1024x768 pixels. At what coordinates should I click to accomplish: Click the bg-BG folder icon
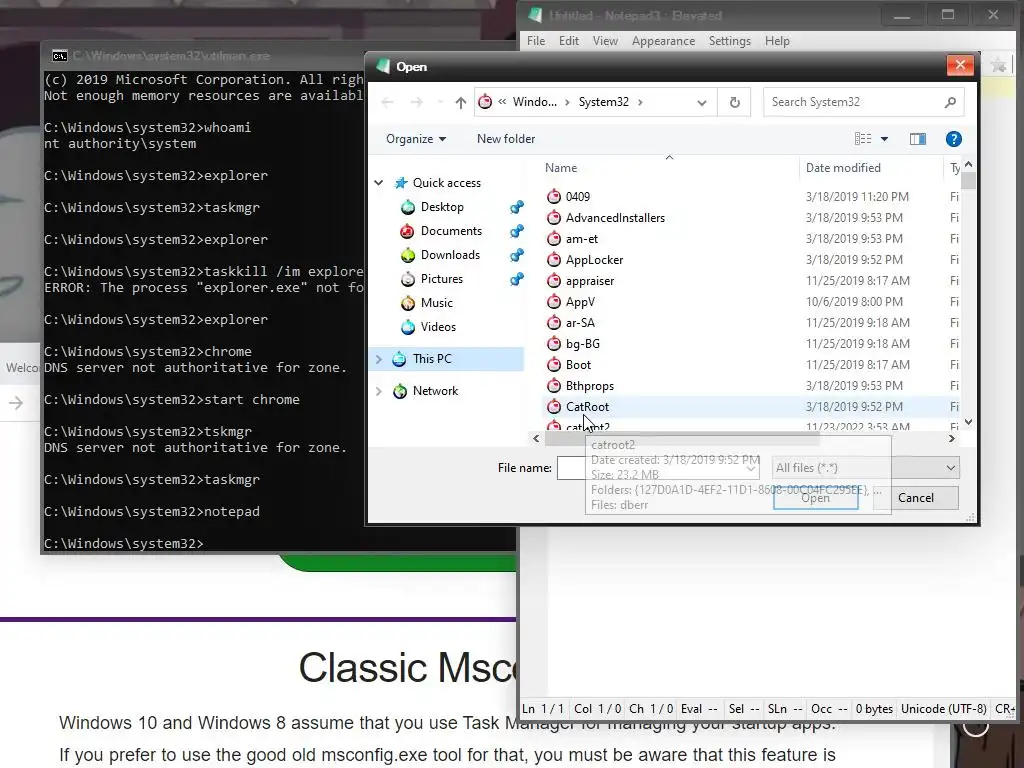(x=554, y=344)
